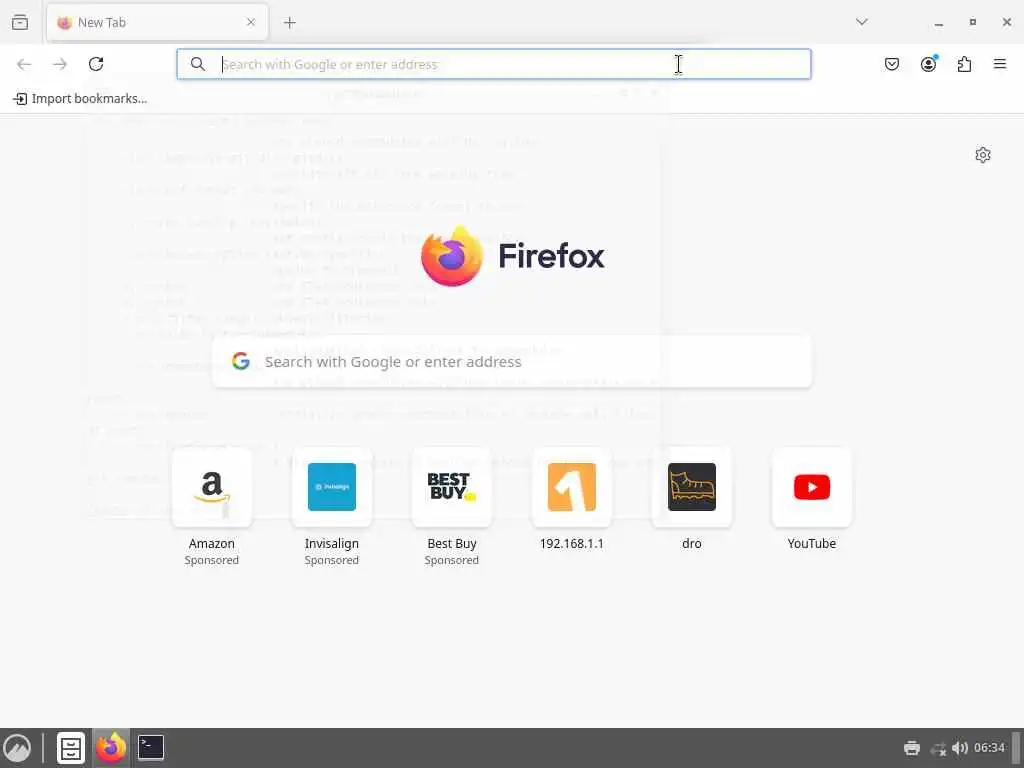Image resolution: width=1024 pixels, height=768 pixels.
Task: Open the Invisalign sponsored shortcut
Action: tap(332, 487)
